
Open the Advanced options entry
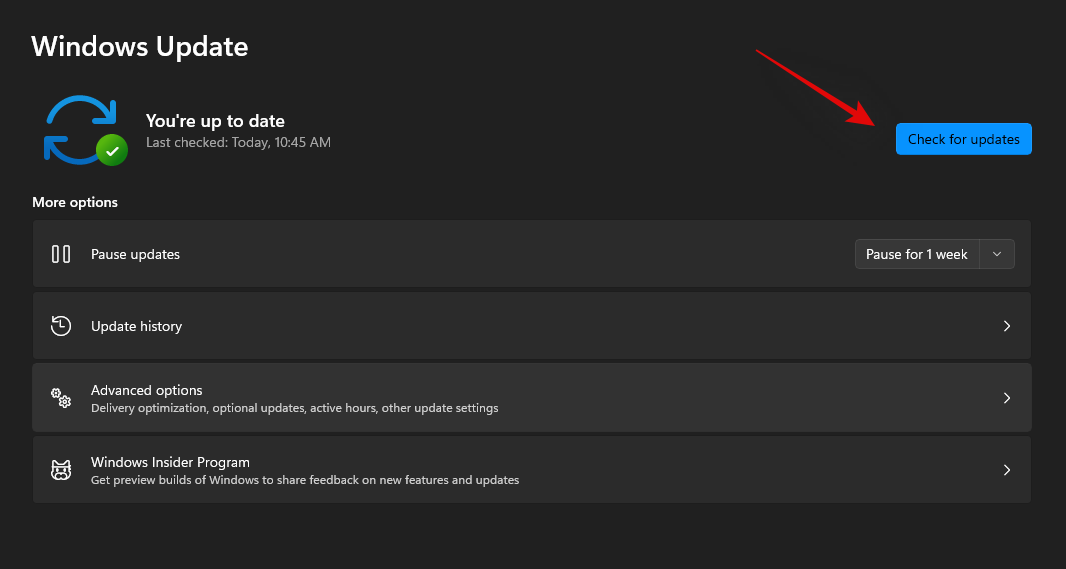[x=147, y=390]
